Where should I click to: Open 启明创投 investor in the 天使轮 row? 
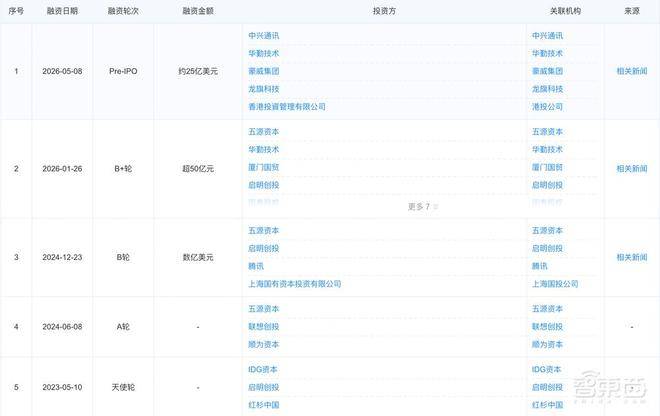pos(263,387)
